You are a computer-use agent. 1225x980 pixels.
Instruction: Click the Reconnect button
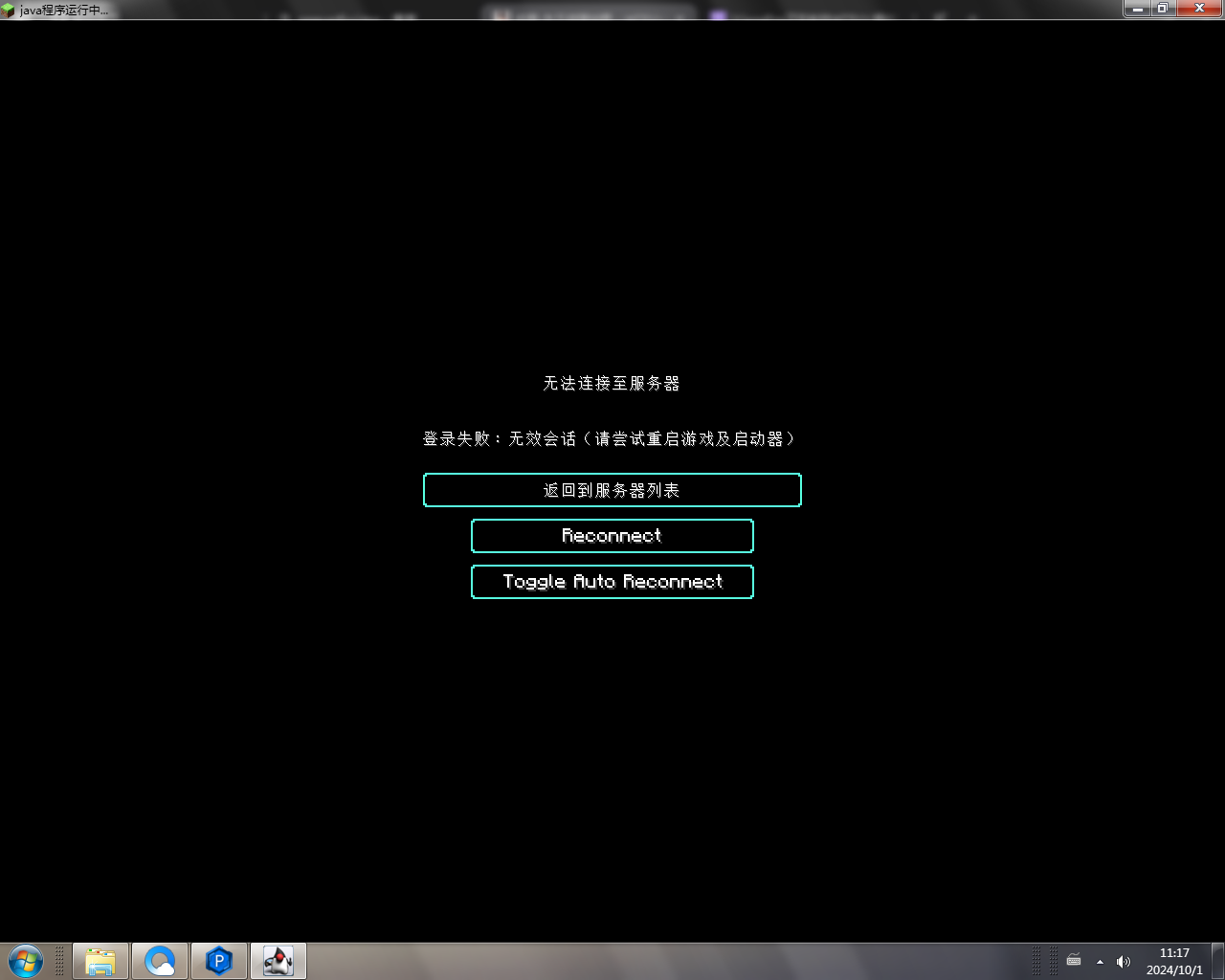(x=612, y=536)
